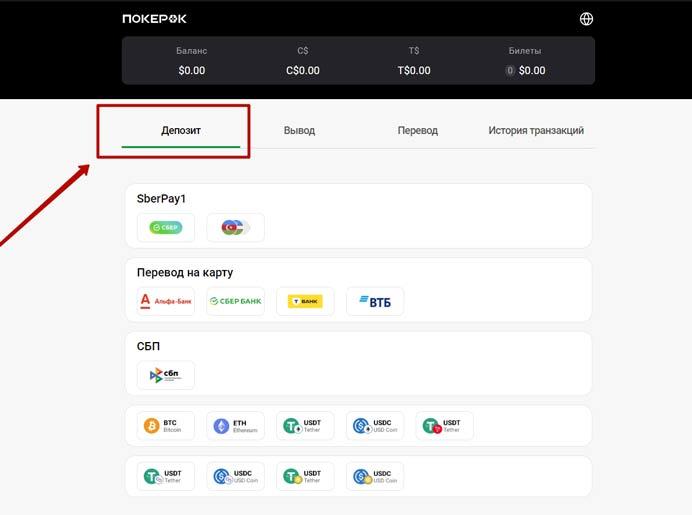Choose ETH Ethereum deposit
Screen dimensions: 692x515
pyautogui.click(x=235, y=426)
